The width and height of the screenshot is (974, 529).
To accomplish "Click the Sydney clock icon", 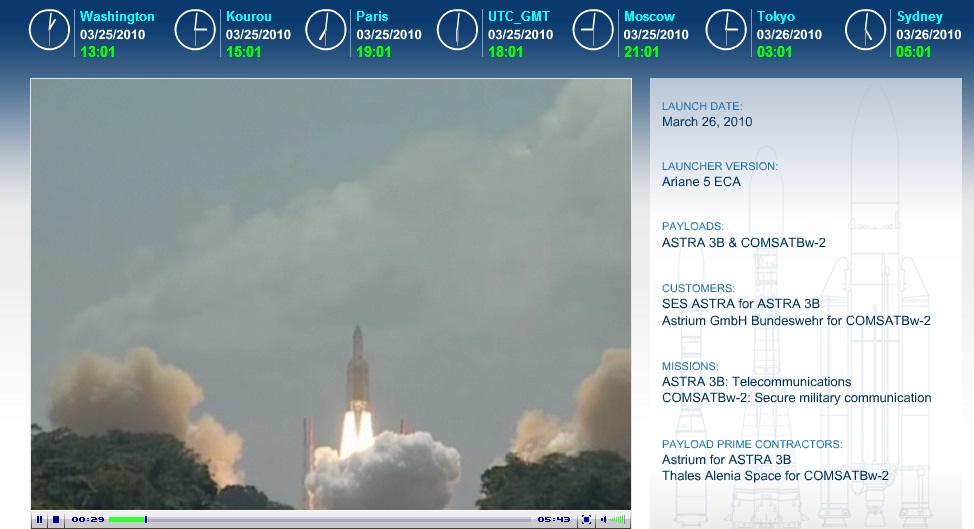I will [866, 30].
